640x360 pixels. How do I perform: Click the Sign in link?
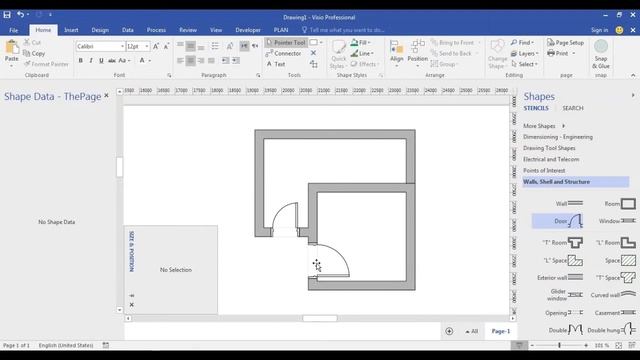tap(599, 30)
